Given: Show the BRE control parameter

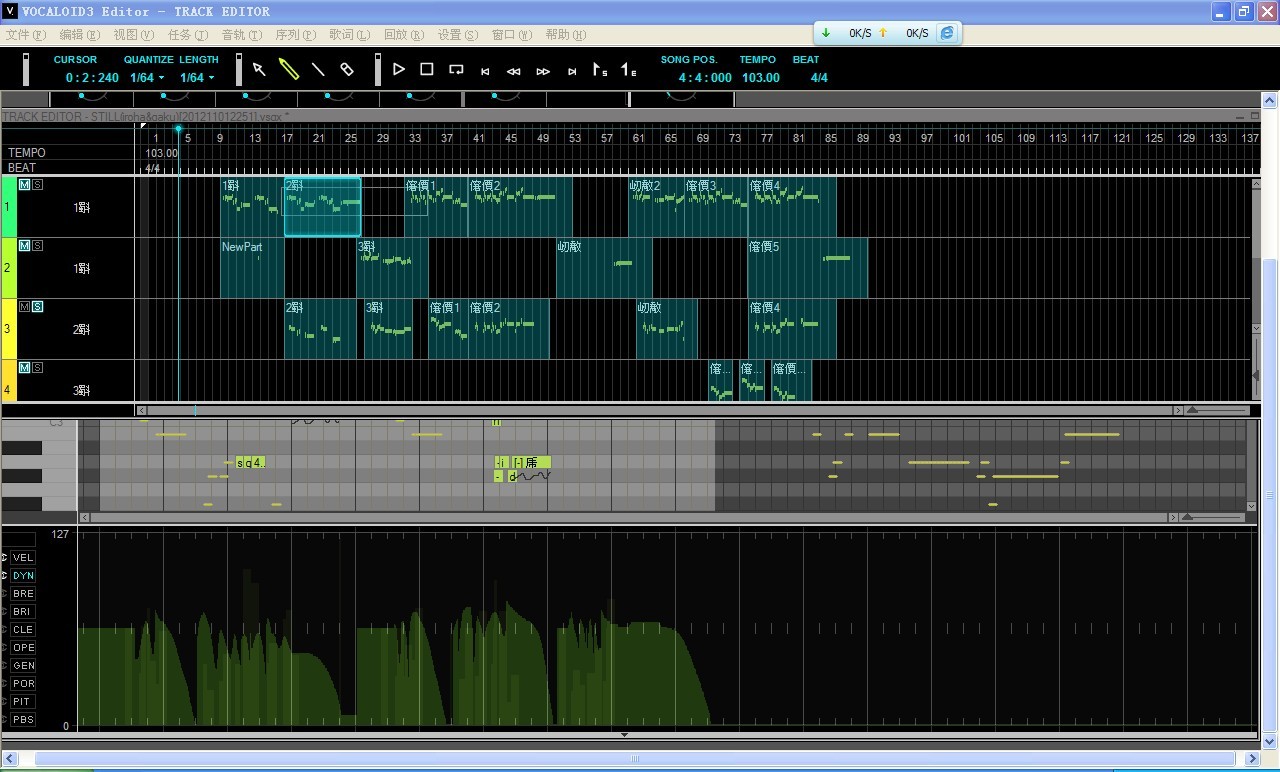Looking at the screenshot, I should (22, 594).
